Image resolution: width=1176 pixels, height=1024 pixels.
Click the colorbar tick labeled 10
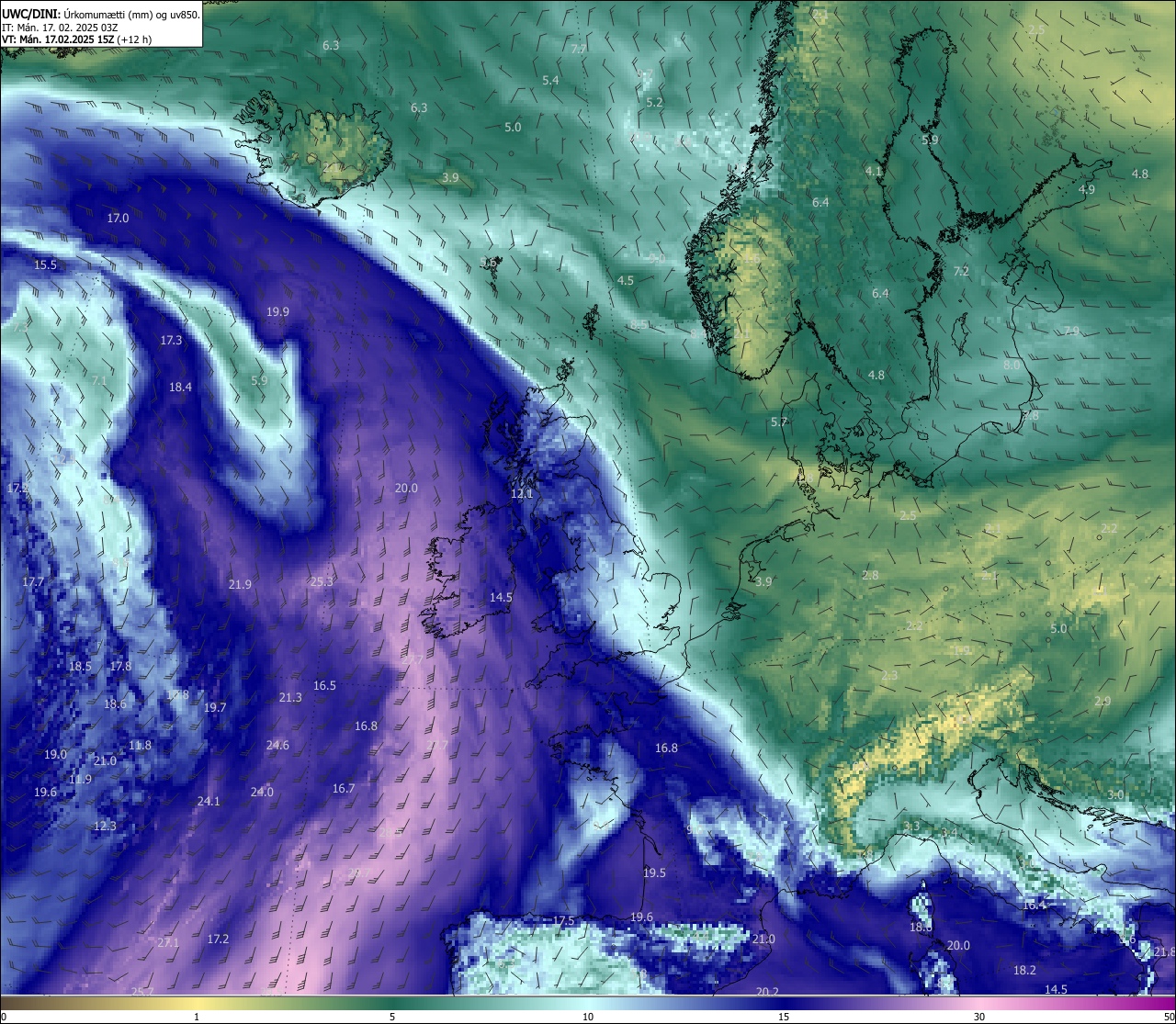(588, 1017)
